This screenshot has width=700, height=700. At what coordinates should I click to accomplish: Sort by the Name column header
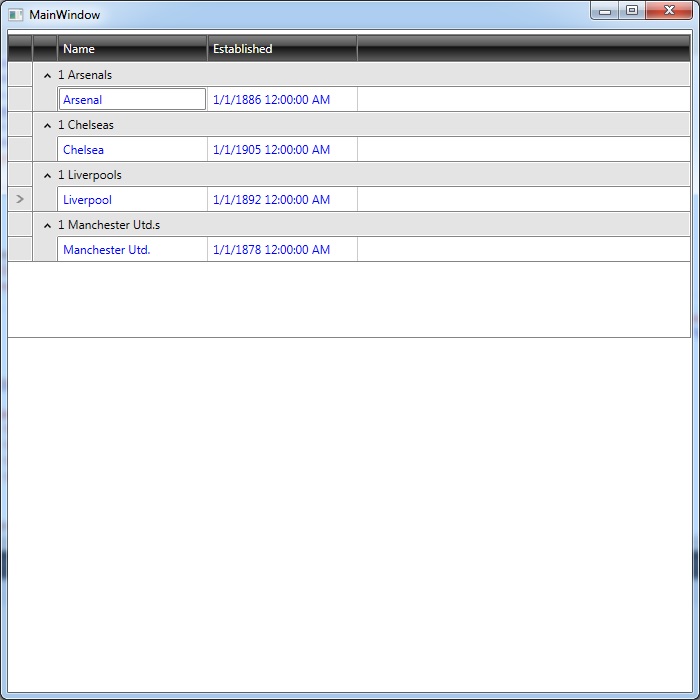coord(132,49)
